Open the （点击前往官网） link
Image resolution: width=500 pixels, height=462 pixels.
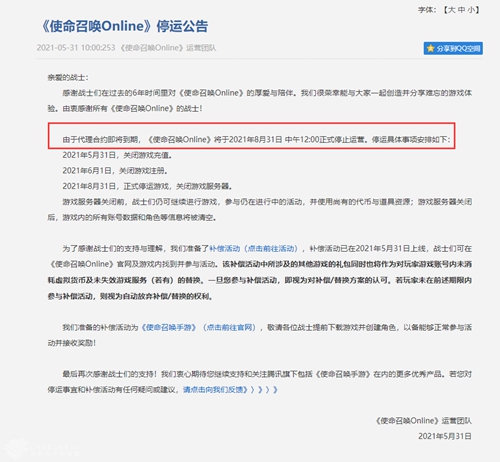229,327
